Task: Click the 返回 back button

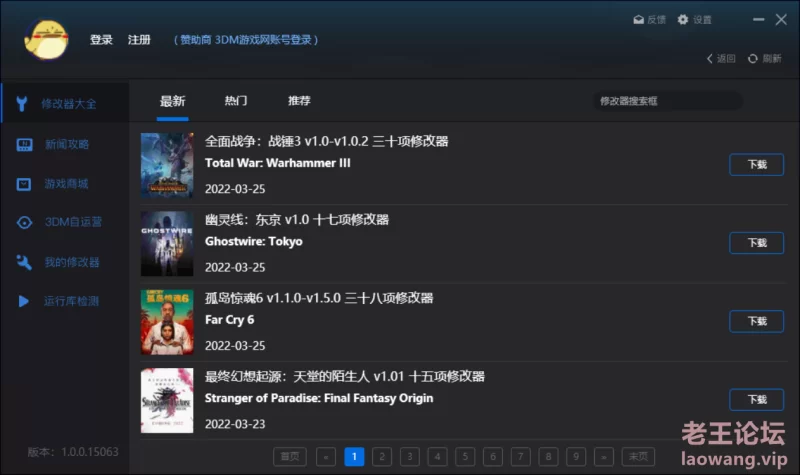Action: click(x=721, y=59)
